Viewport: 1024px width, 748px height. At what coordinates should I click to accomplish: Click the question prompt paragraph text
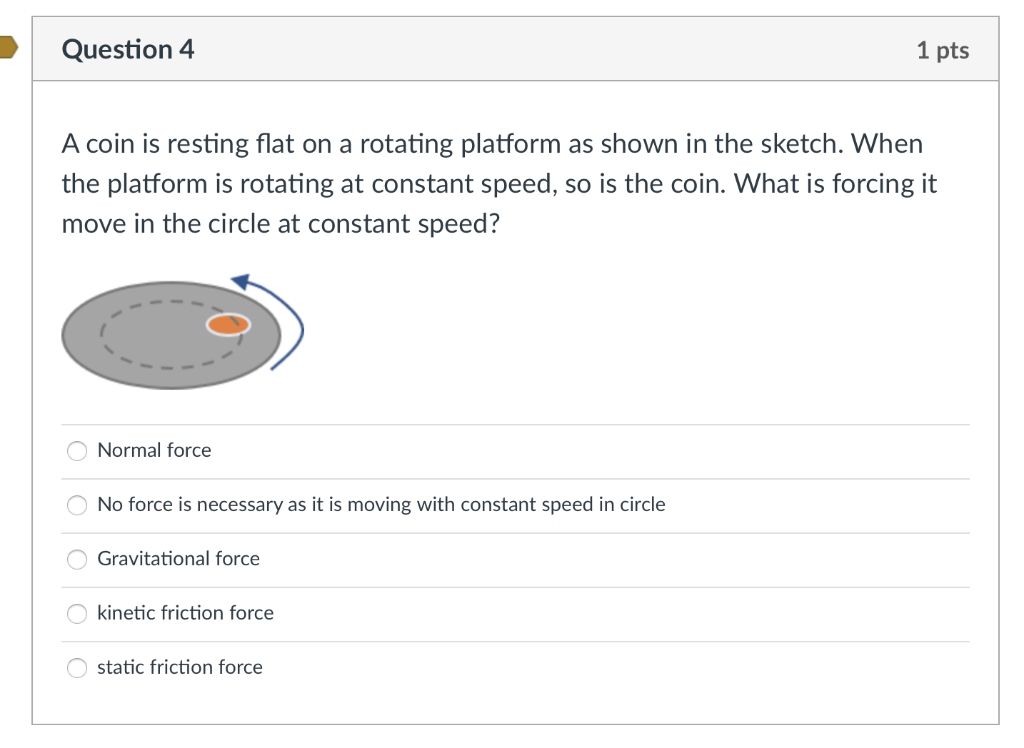(500, 184)
